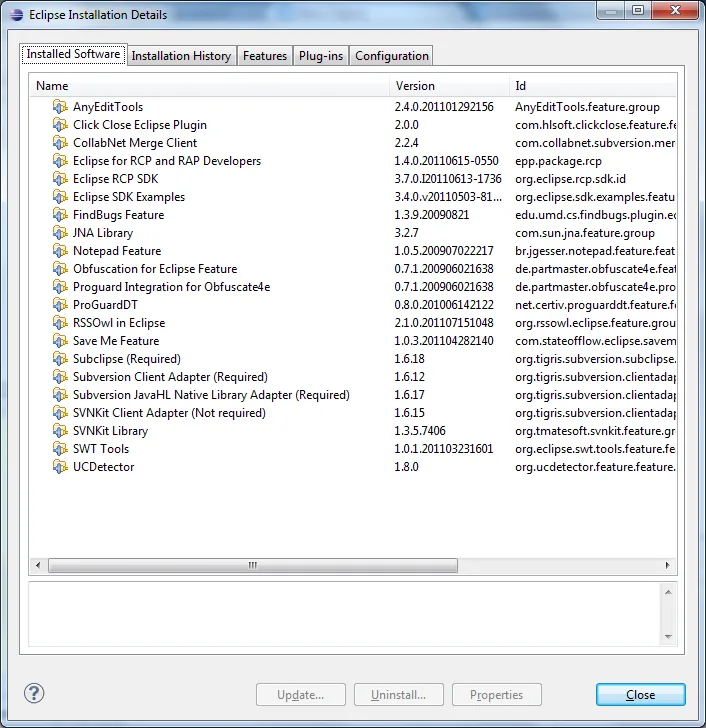Click the right arrow of the horizontal scrollbar
Screen dimensions: 706x728
pyautogui.click(x=667, y=566)
